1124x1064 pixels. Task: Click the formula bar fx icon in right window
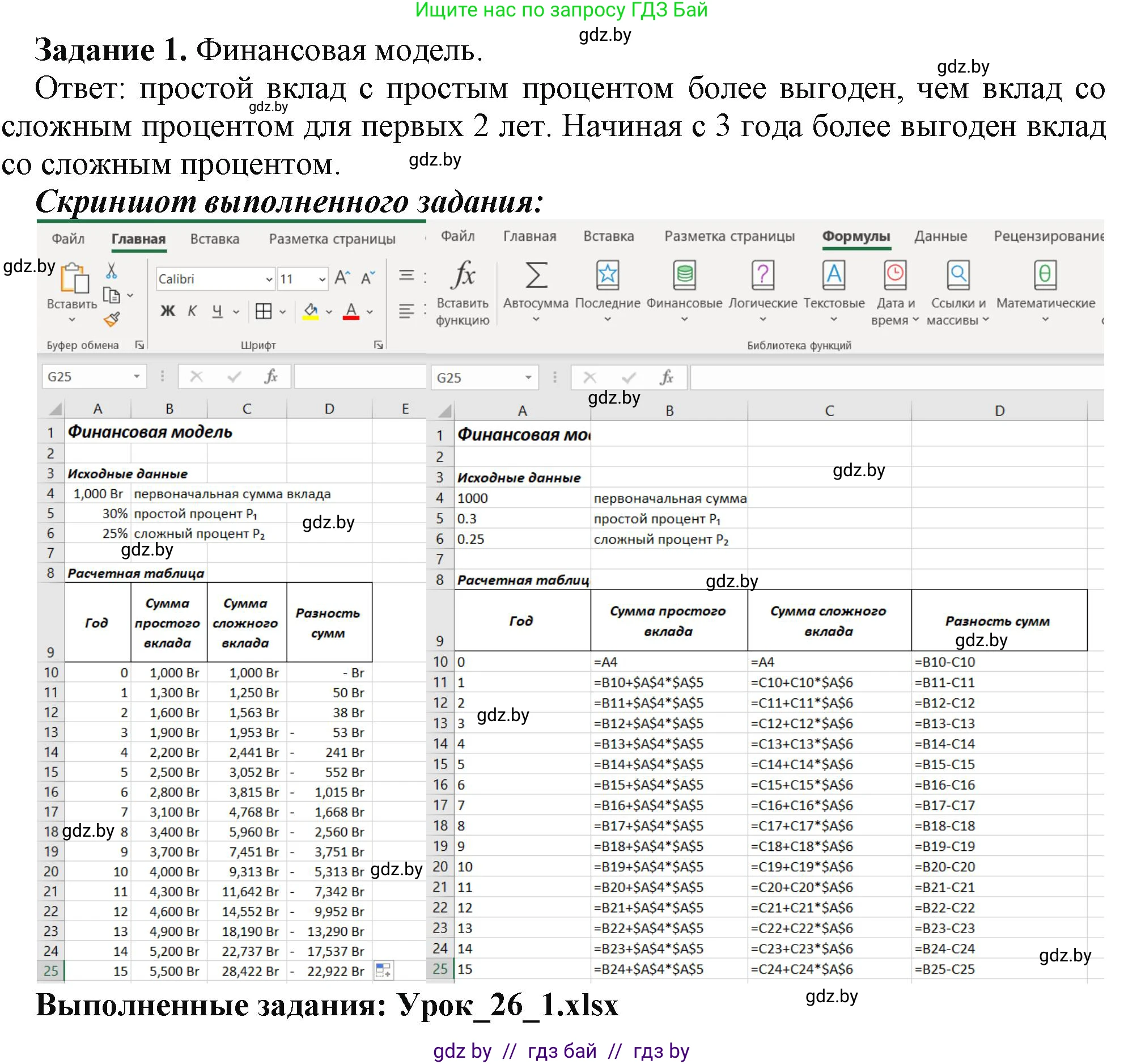click(667, 378)
